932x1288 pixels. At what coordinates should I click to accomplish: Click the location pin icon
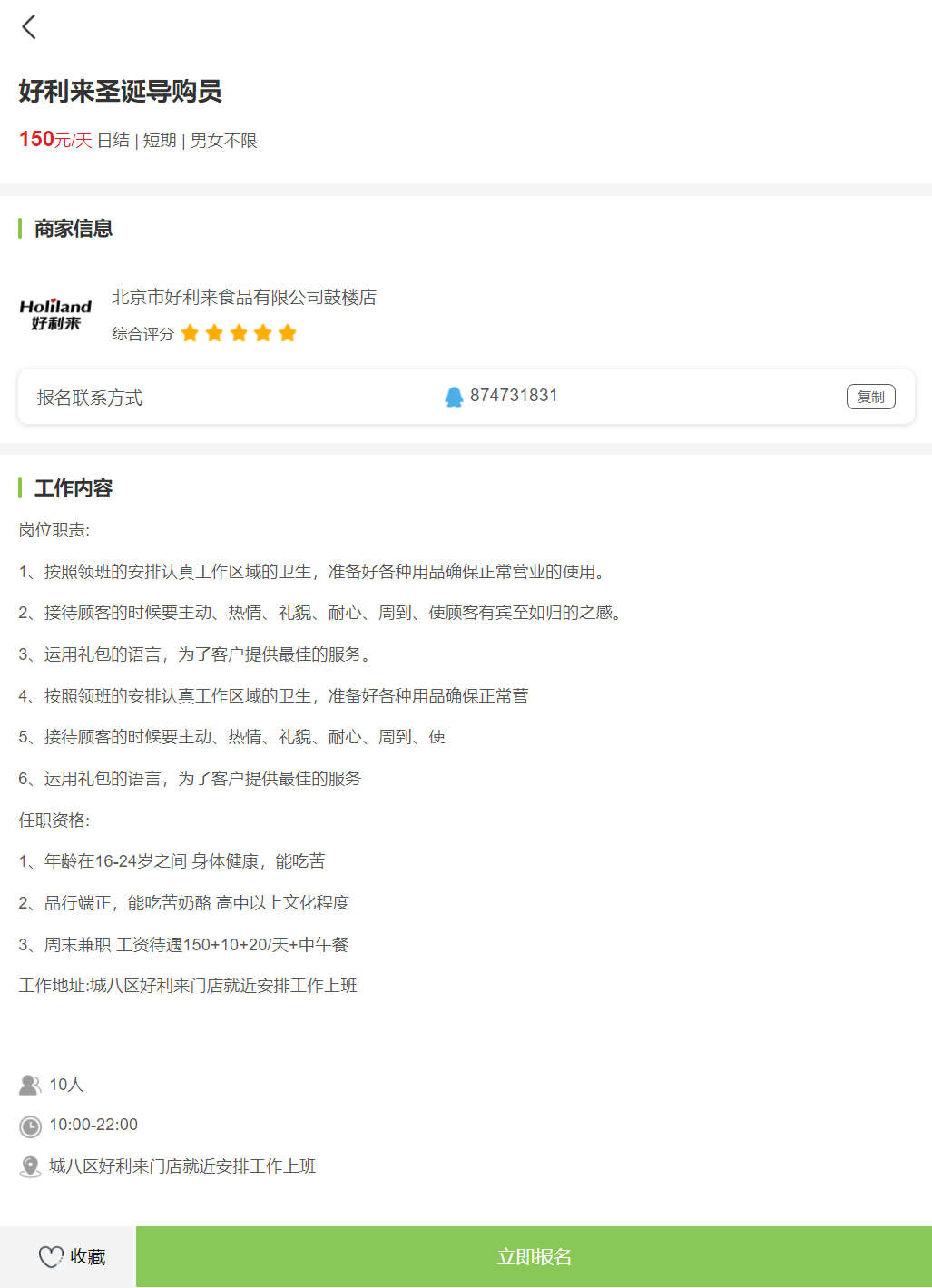tap(30, 1167)
